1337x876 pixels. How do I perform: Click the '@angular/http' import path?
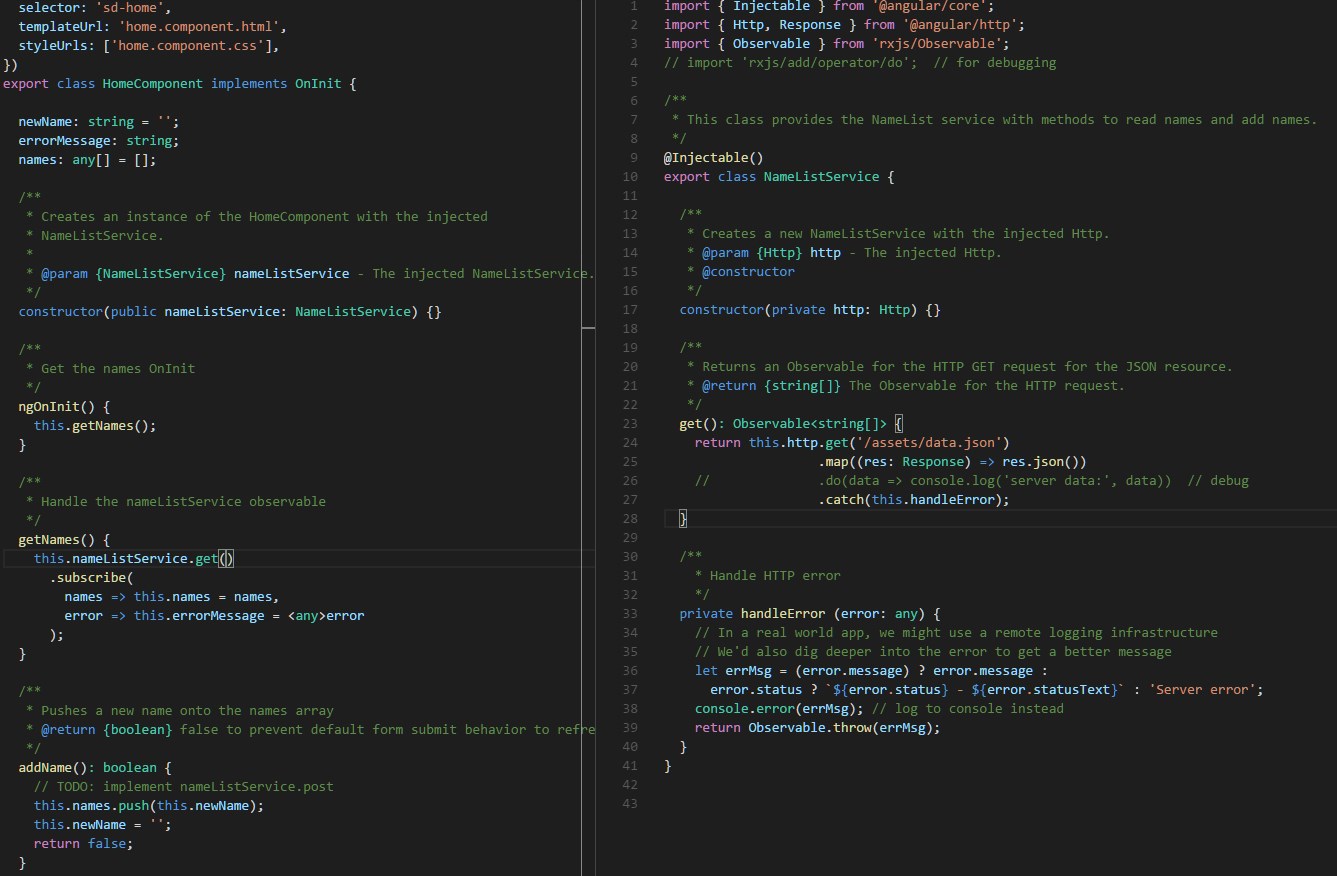tap(960, 24)
